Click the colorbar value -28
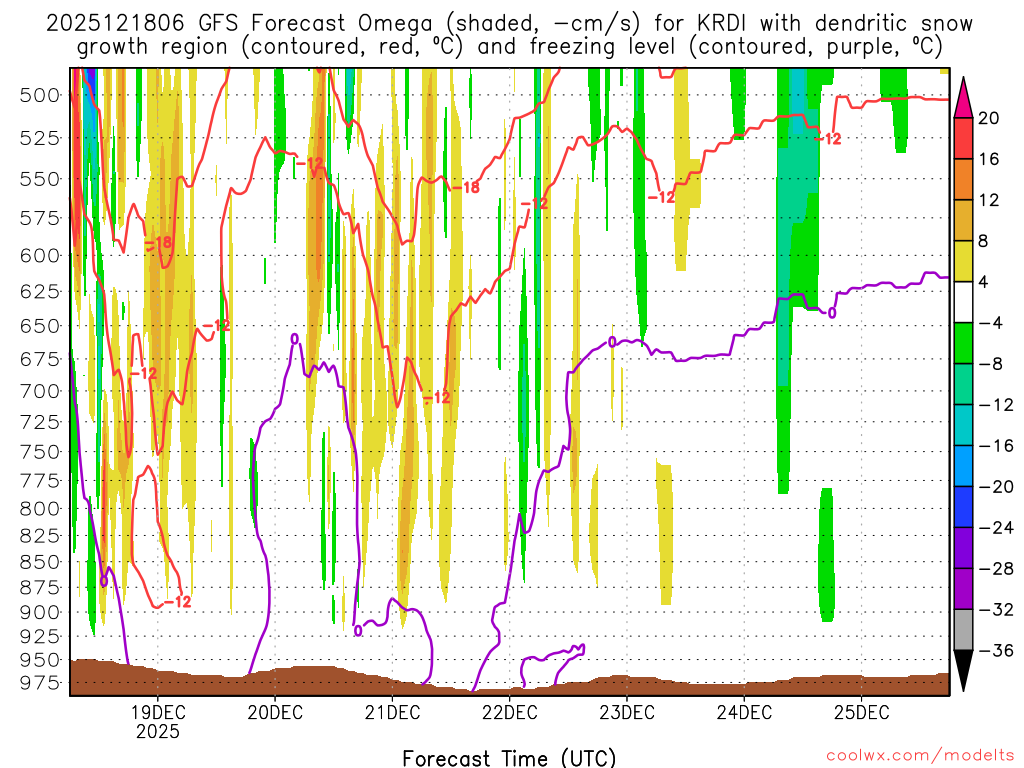 pyautogui.click(x=996, y=569)
